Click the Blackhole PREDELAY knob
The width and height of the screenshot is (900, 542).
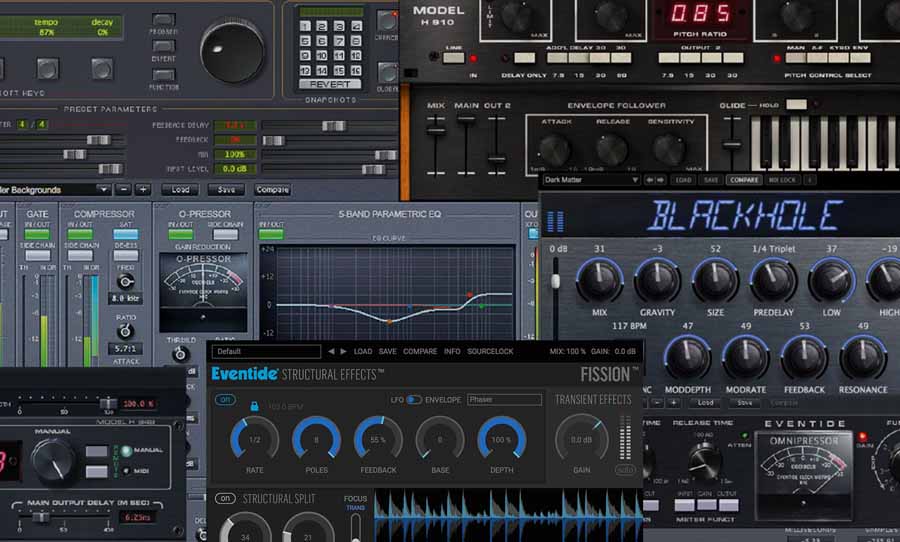[773, 281]
